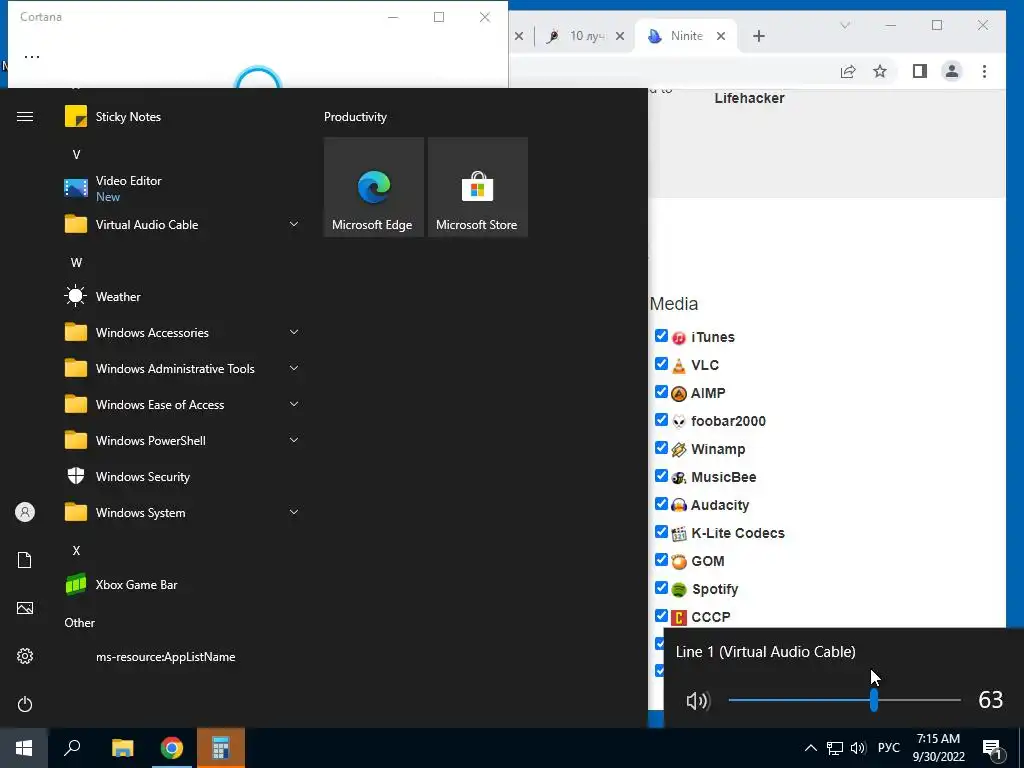Open Pictures icon in Start sidebar

point(25,608)
